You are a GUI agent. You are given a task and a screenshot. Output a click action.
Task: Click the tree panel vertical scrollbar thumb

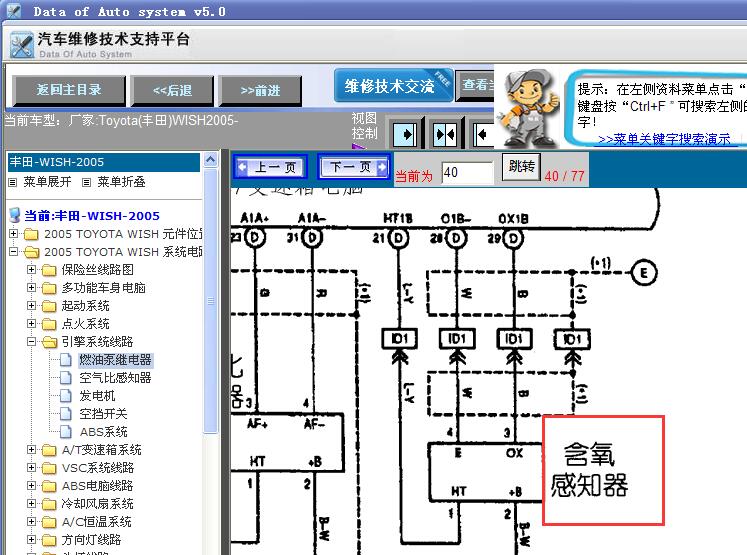(211, 301)
